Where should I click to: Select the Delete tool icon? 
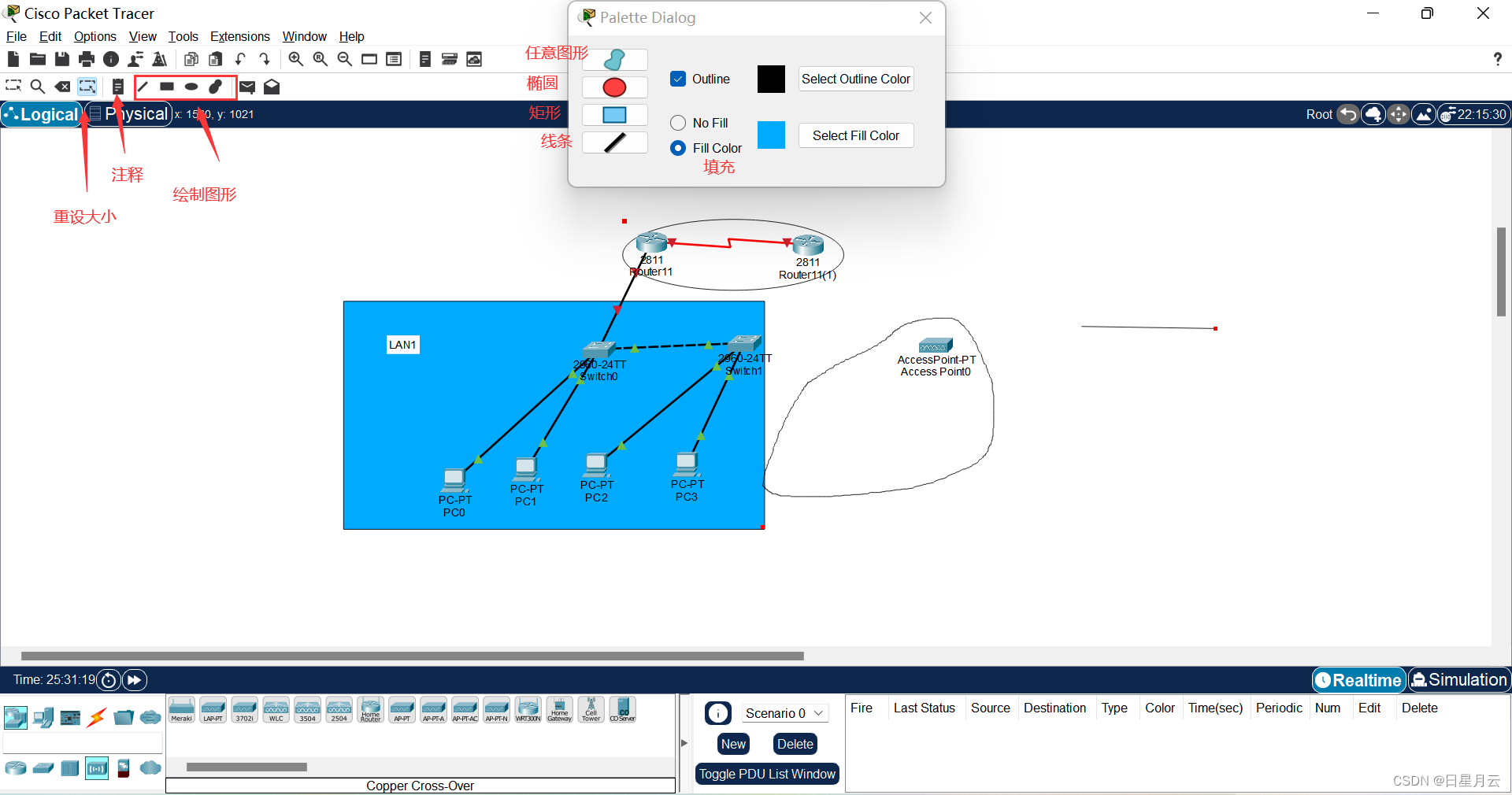(62, 87)
